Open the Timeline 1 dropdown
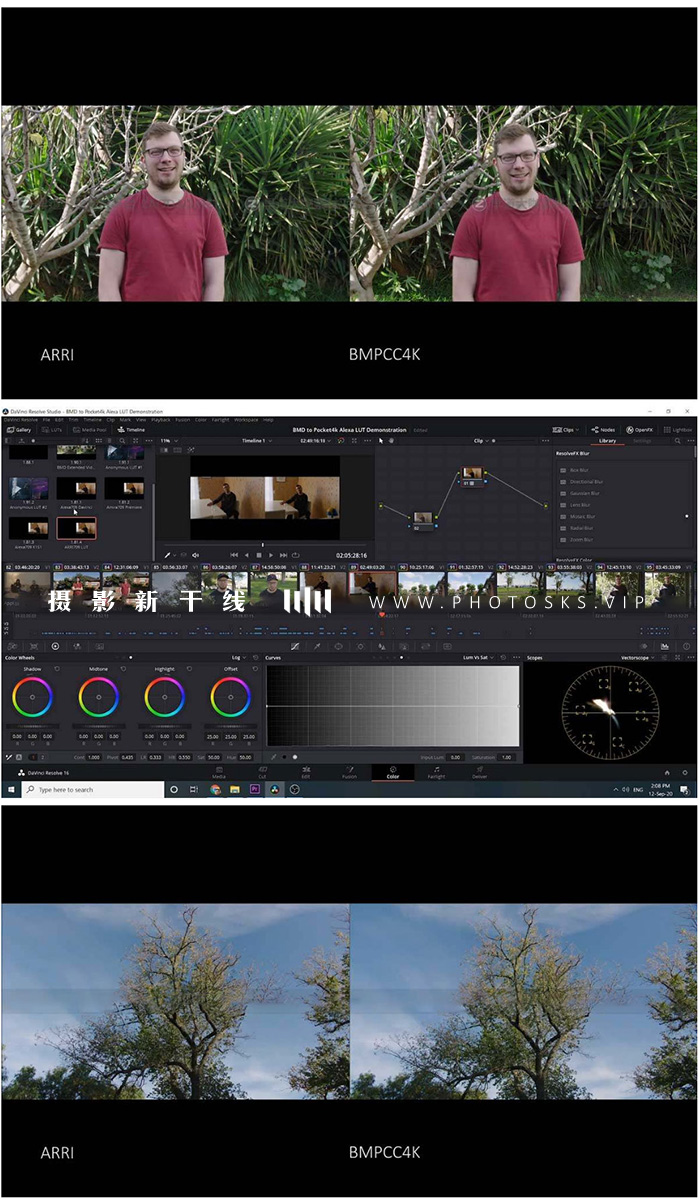The image size is (700, 1204). tap(256, 441)
